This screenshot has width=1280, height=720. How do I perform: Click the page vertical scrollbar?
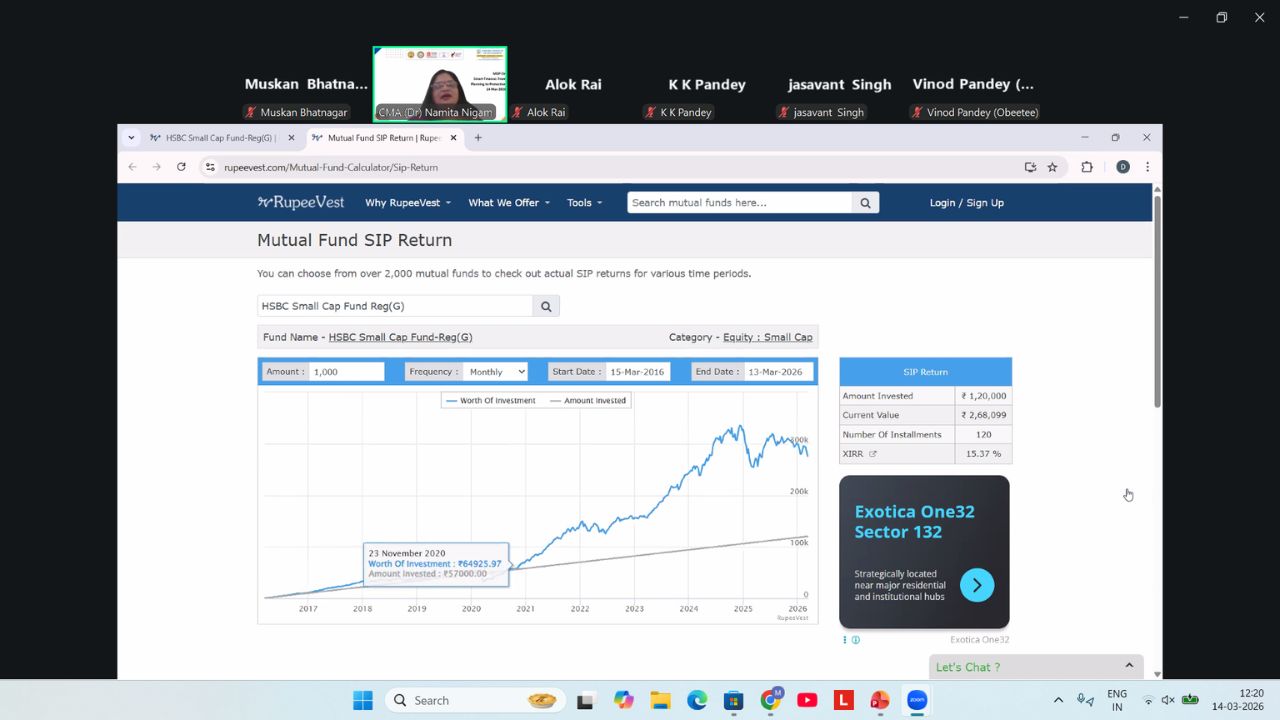(1157, 300)
